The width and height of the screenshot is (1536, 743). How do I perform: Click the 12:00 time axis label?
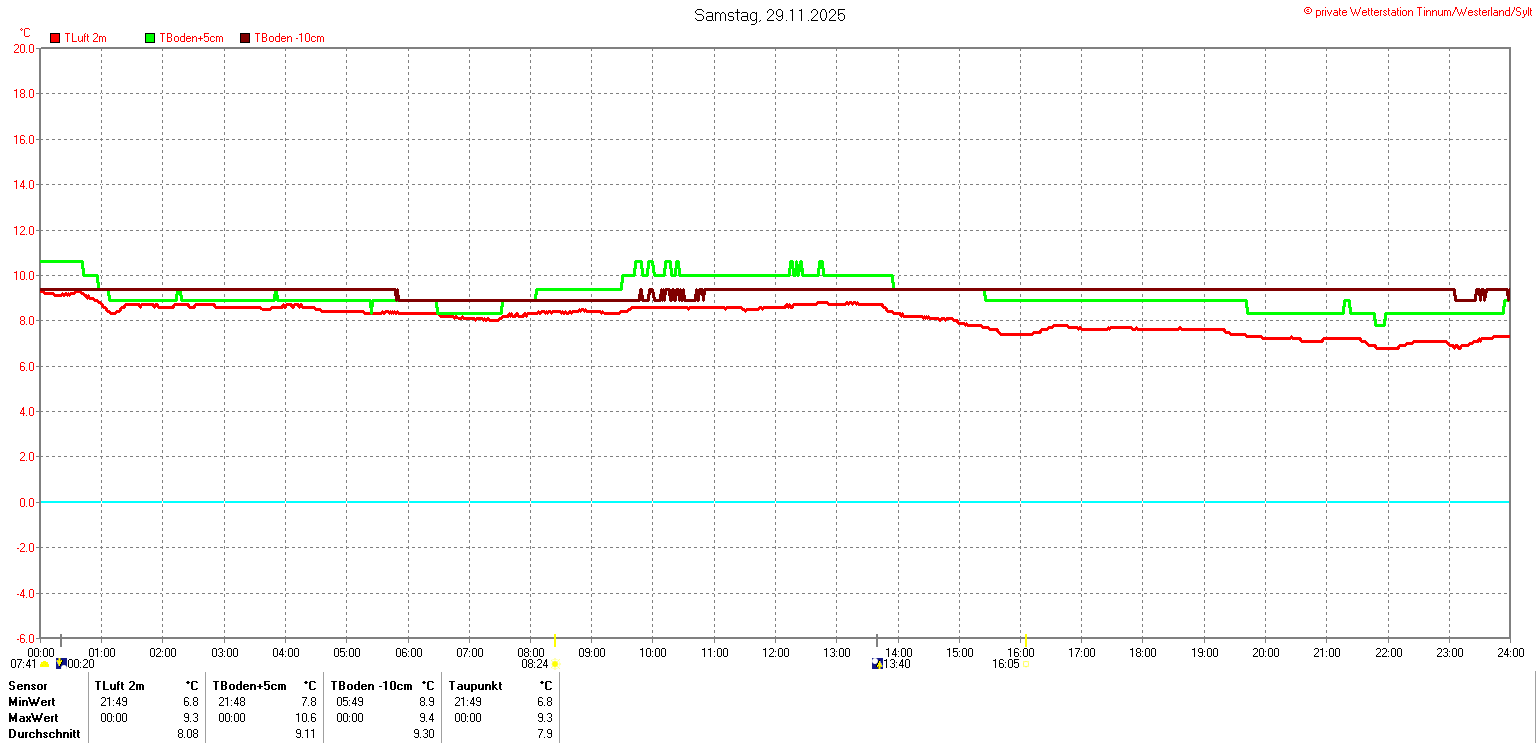pos(775,653)
